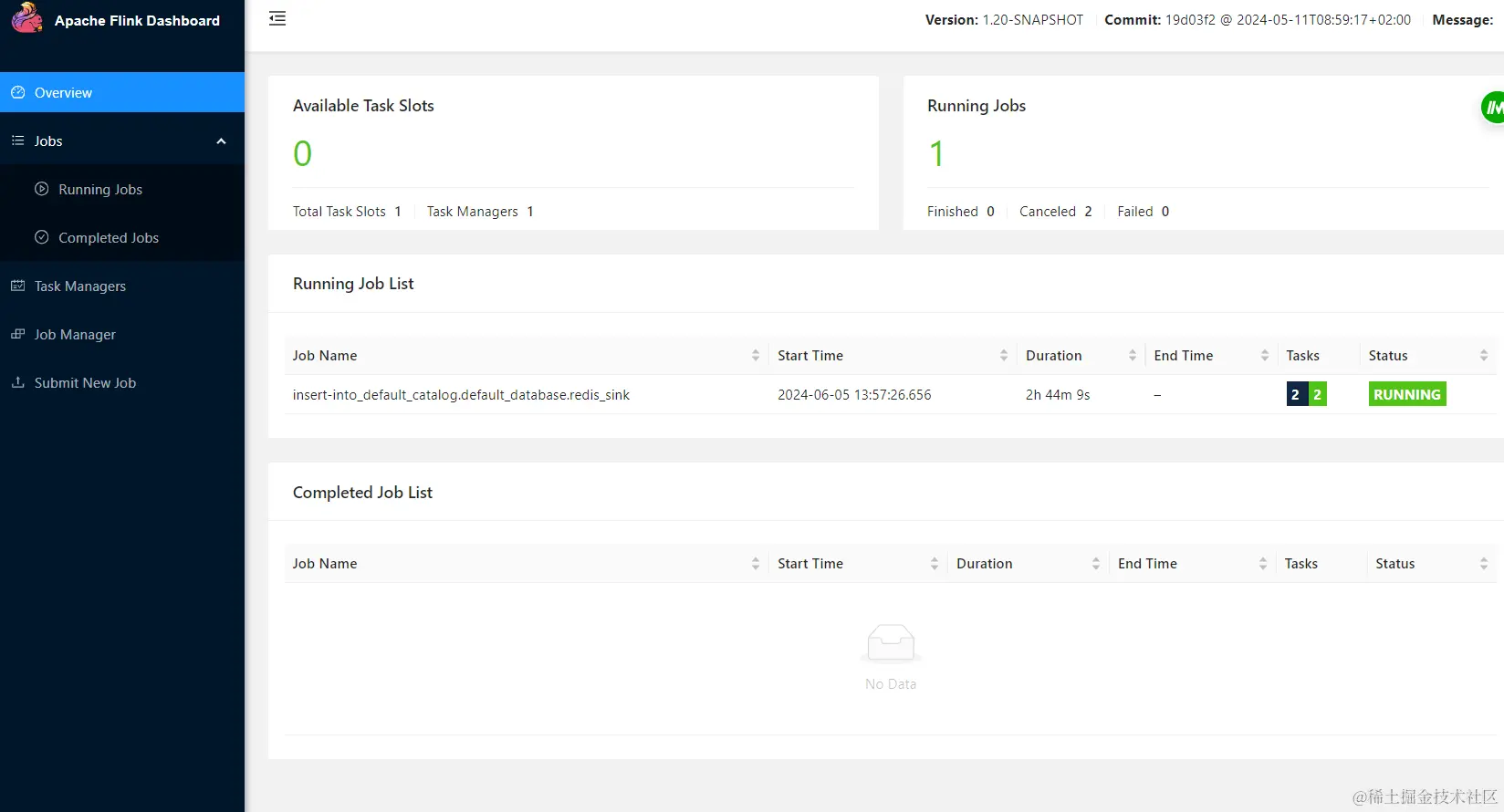Click the green floating badge icon at right edge
This screenshot has width=1504, height=812.
click(x=1493, y=108)
